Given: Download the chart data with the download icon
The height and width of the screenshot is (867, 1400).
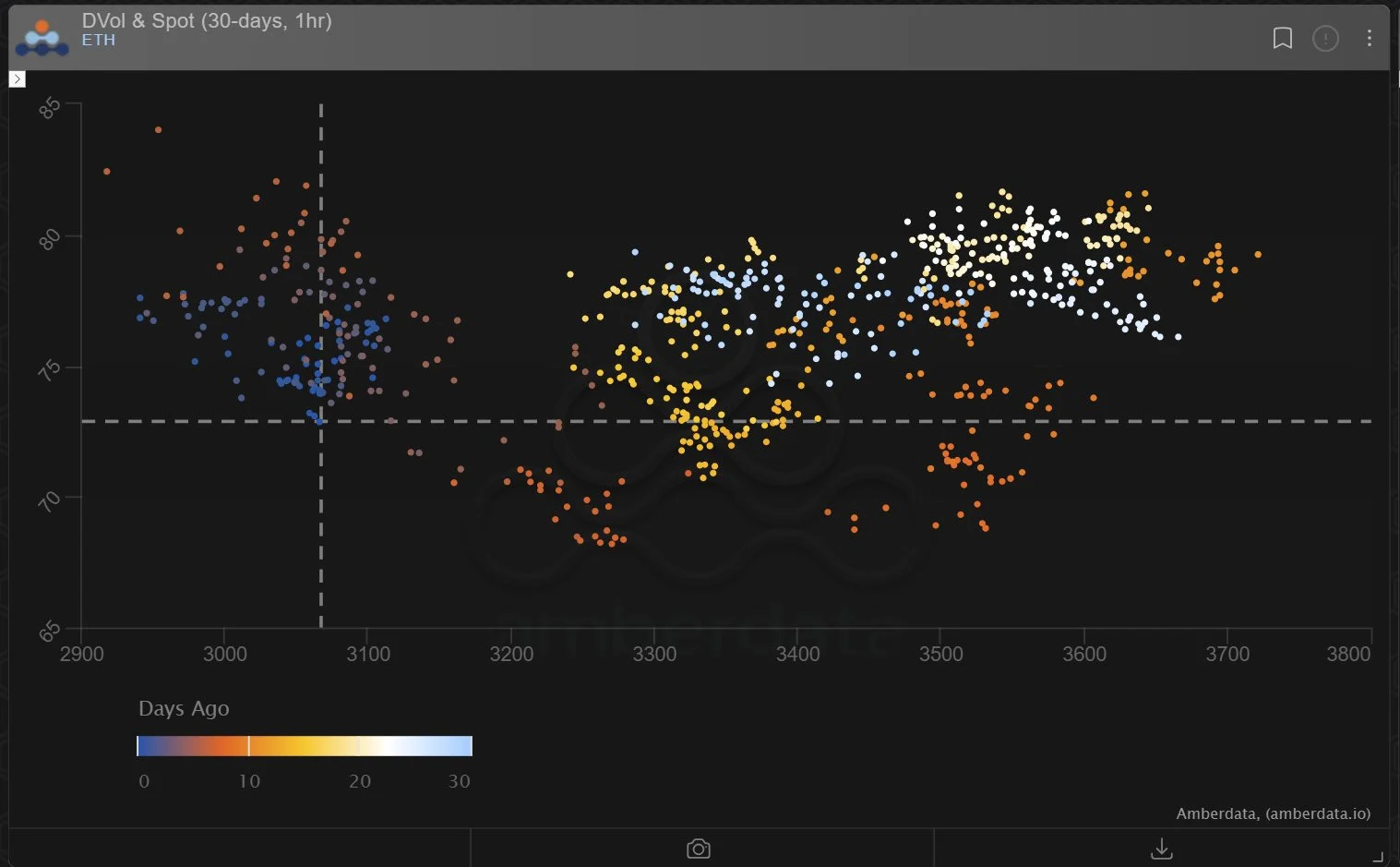Looking at the screenshot, I should (1162, 849).
